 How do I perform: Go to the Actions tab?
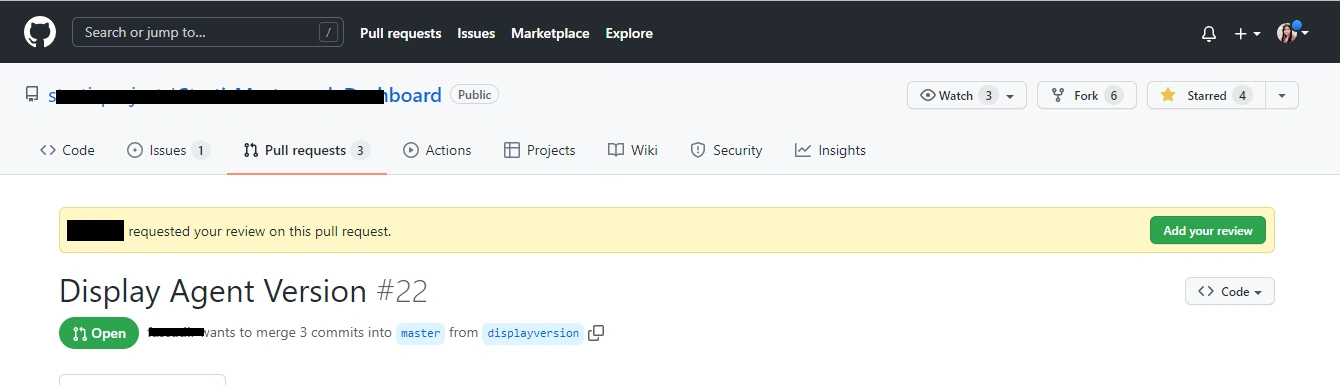coord(437,150)
